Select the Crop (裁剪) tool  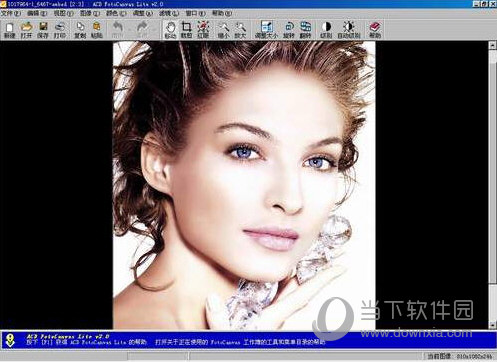click(x=186, y=30)
